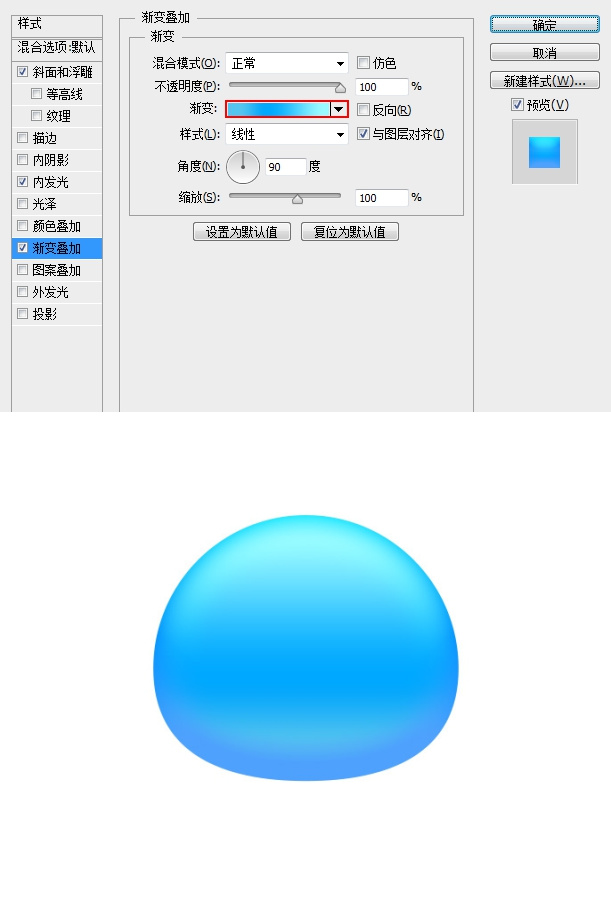
Task: Adjust the 缩放 scale slider
Action: click(297, 199)
